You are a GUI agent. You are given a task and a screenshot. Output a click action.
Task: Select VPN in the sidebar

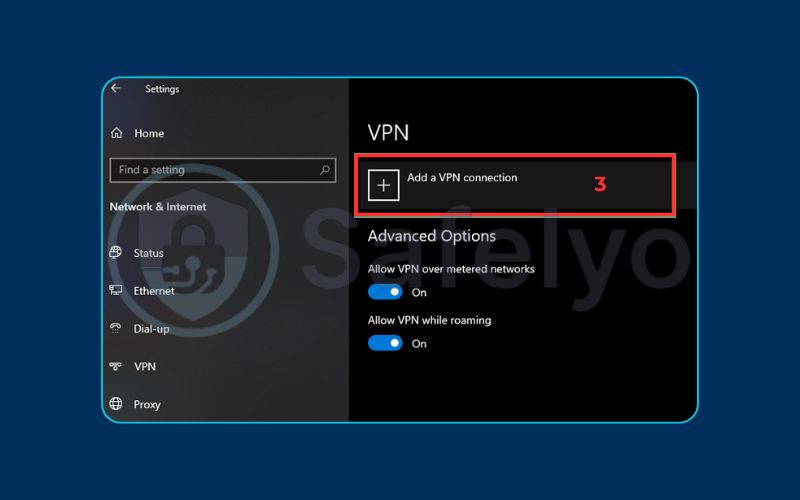tap(145, 366)
